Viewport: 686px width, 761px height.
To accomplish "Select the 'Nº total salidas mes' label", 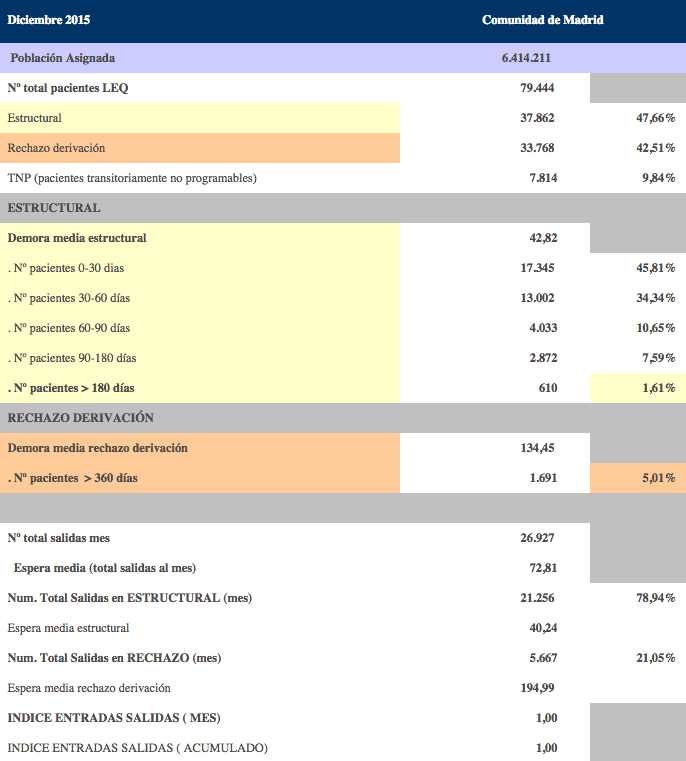I will 59,538.
